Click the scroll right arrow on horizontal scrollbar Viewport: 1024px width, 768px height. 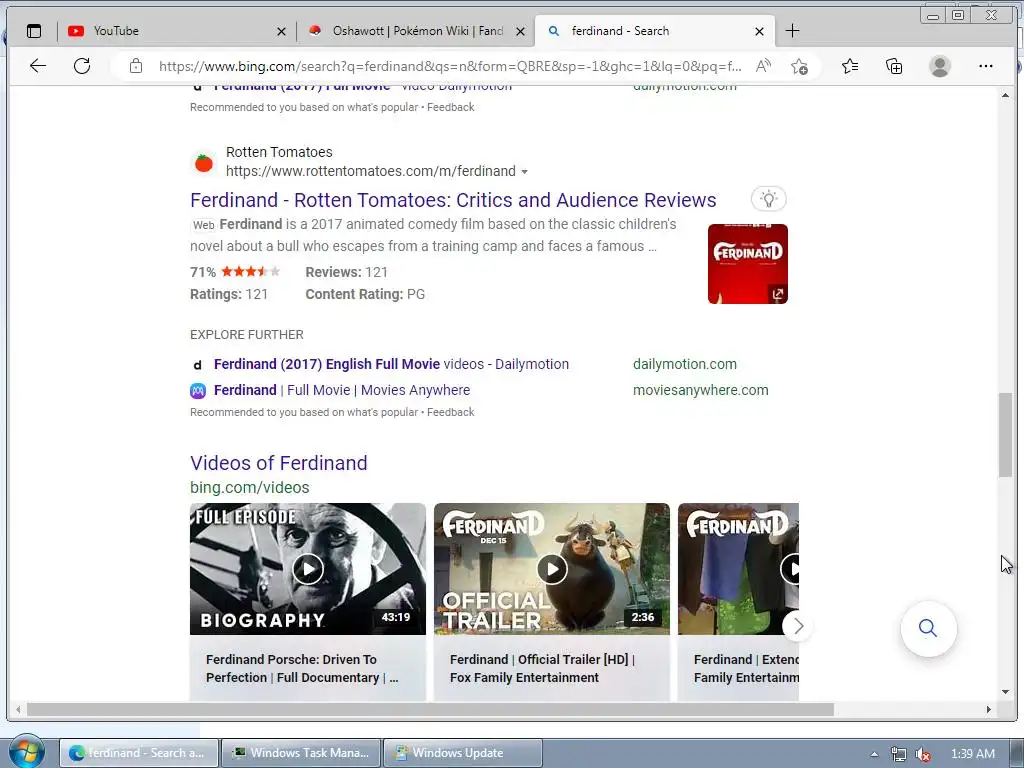(989, 709)
